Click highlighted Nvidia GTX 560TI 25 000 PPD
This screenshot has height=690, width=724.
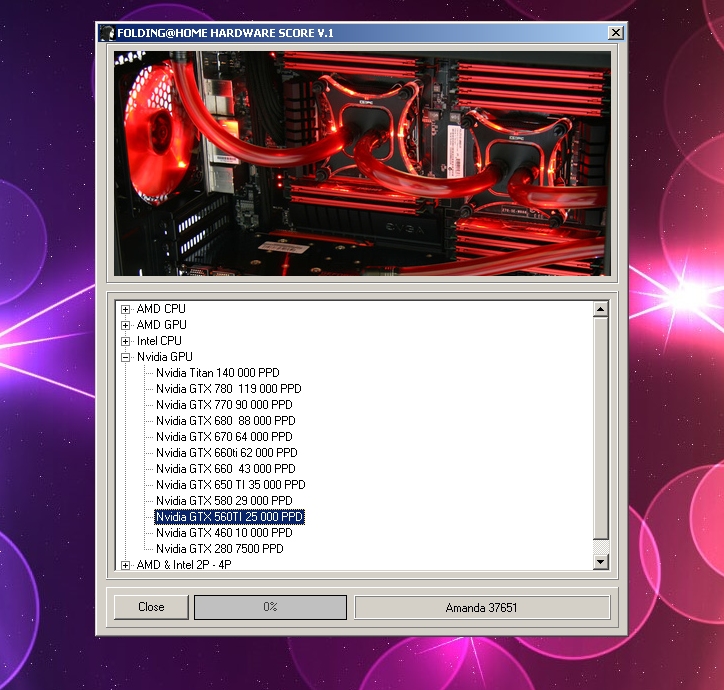(229, 517)
